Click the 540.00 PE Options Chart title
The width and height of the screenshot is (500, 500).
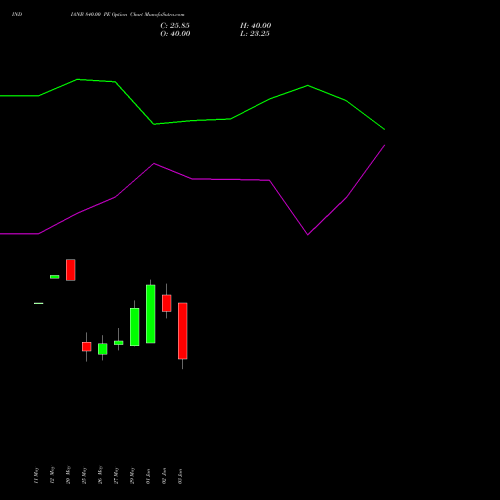(127, 15)
